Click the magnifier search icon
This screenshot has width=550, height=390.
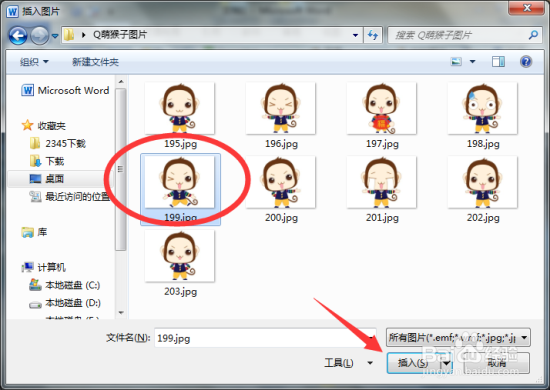click(x=533, y=35)
